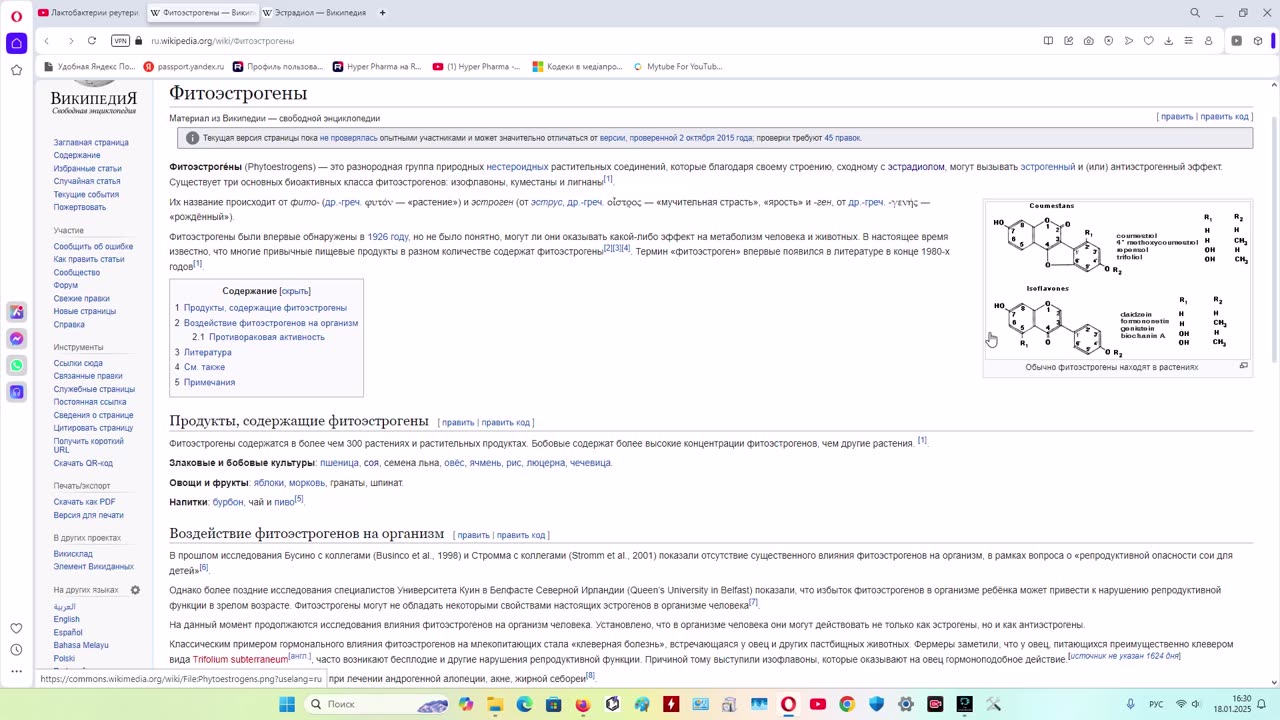Go to contents item Противораковая активность
Viewport: 1280px width, 720px height.
point(267,337)
